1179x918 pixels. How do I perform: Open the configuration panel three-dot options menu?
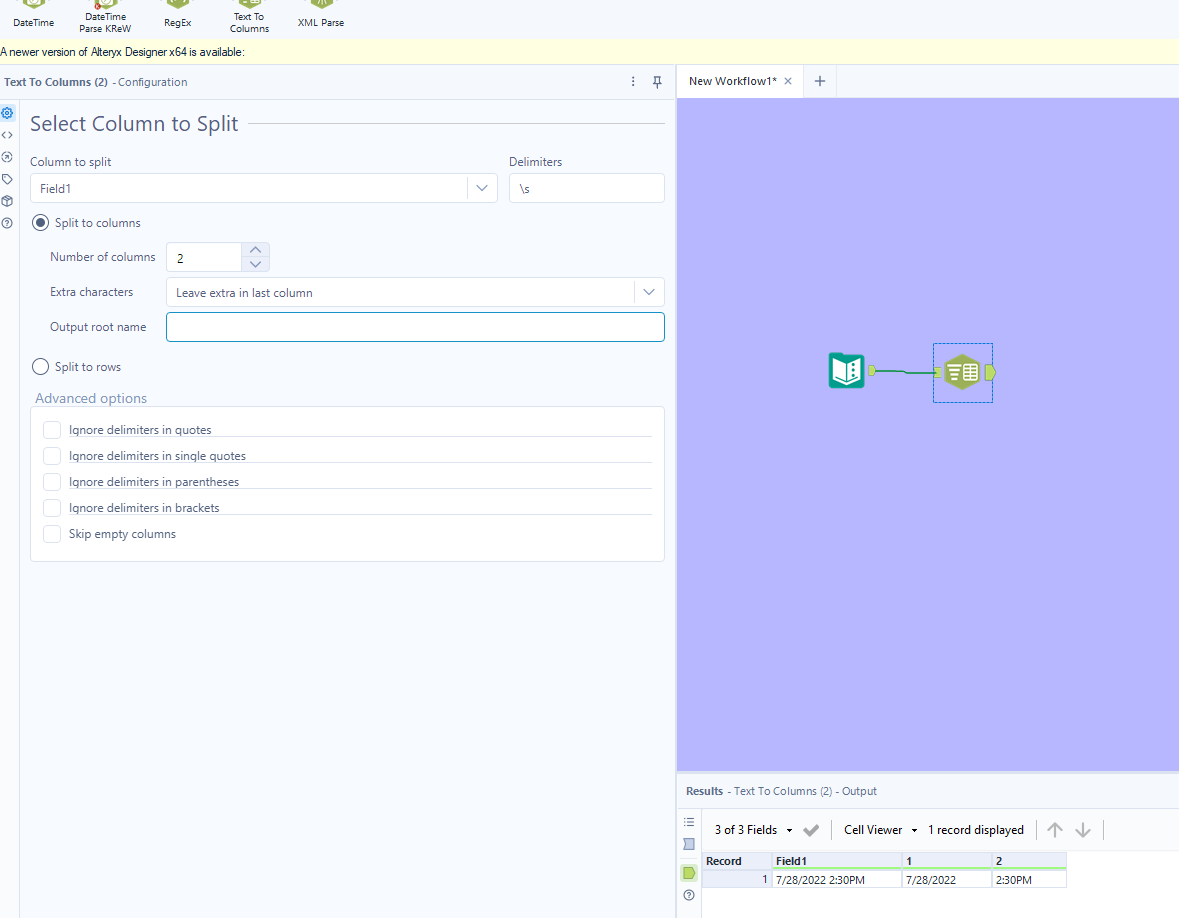point(633,82)
